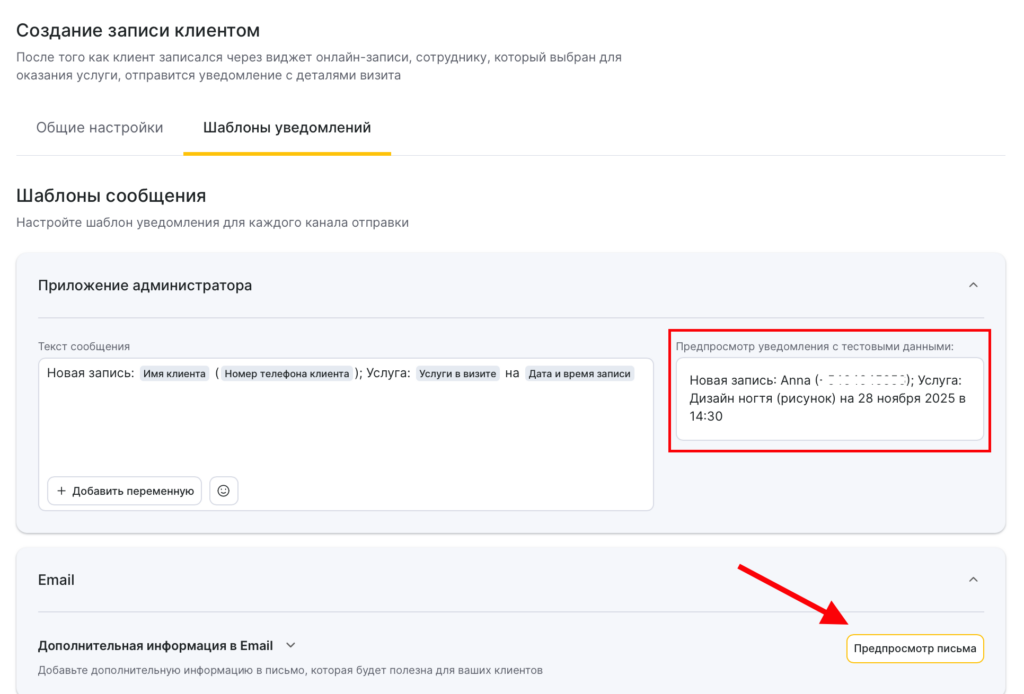This screenshot has width=1024, height=694.
Task: Click the notification preview text box
Action: (x=829, y=399)
